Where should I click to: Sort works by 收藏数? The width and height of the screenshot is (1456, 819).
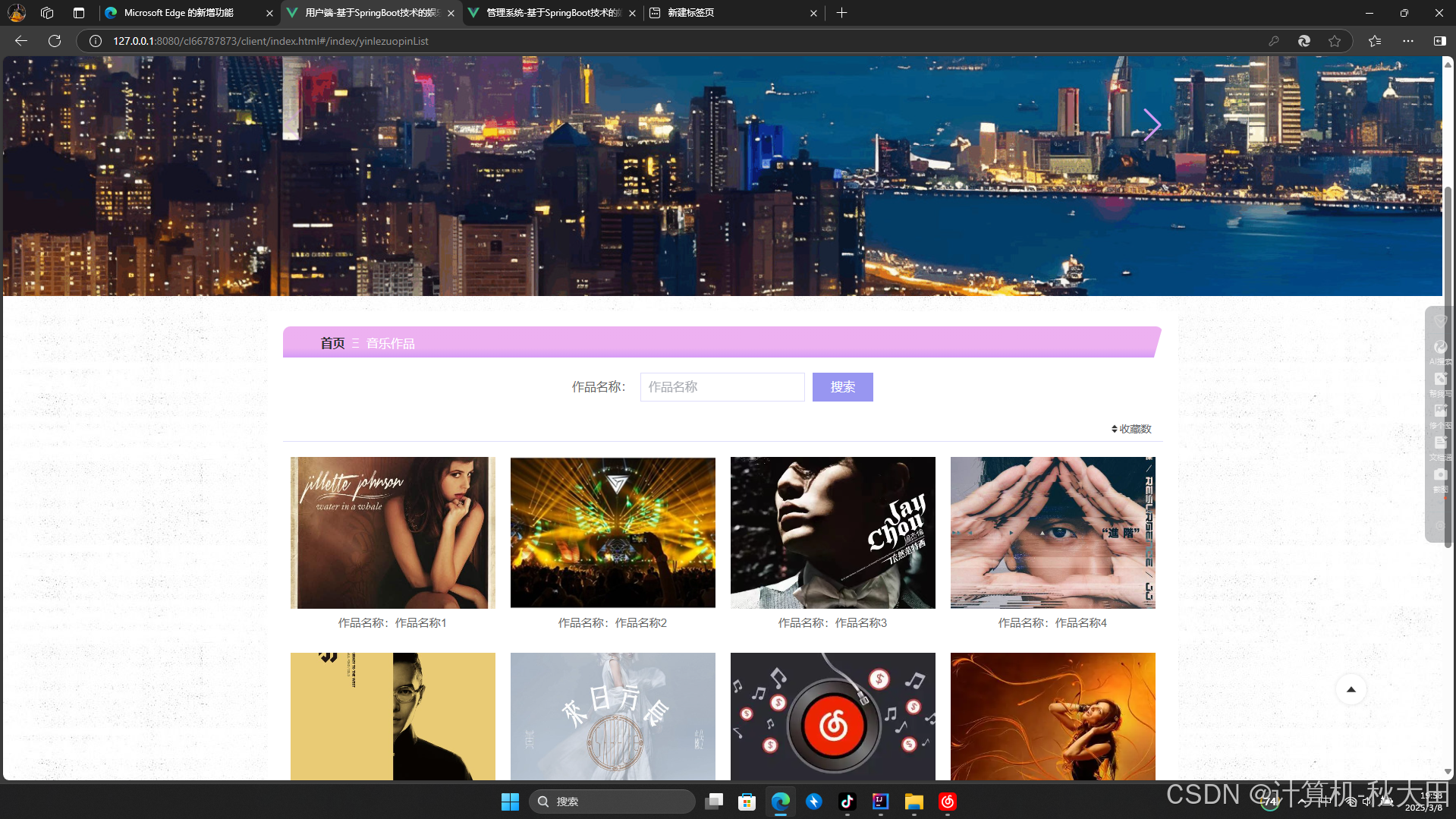1131,429
